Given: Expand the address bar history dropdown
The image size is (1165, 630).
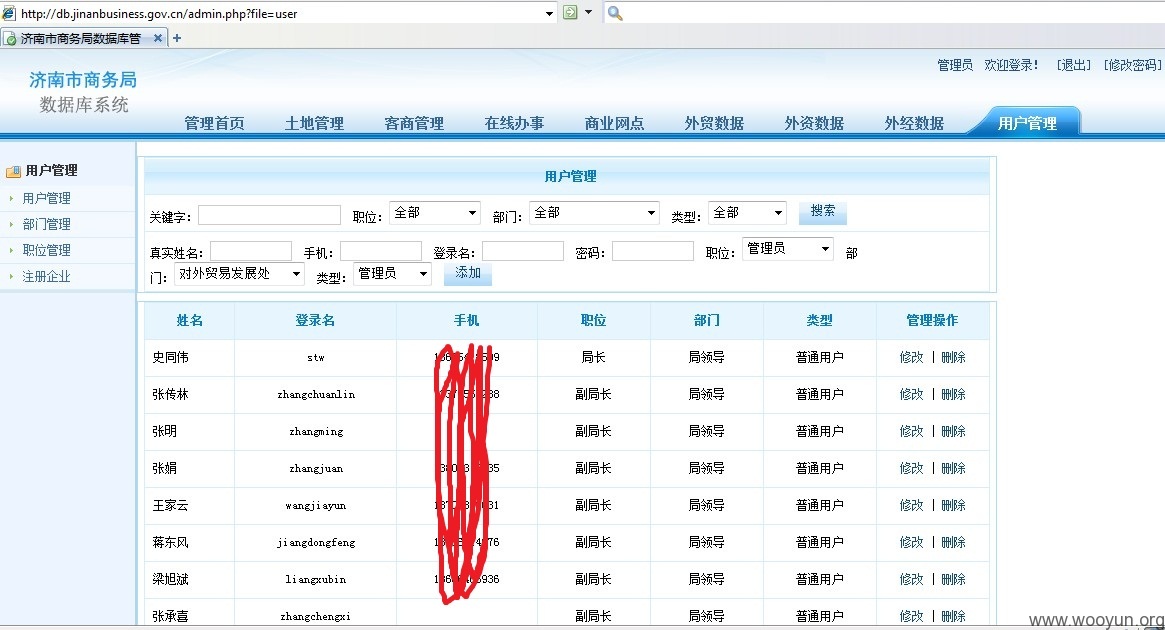Looking at the screenshot, I should point(549,13).
